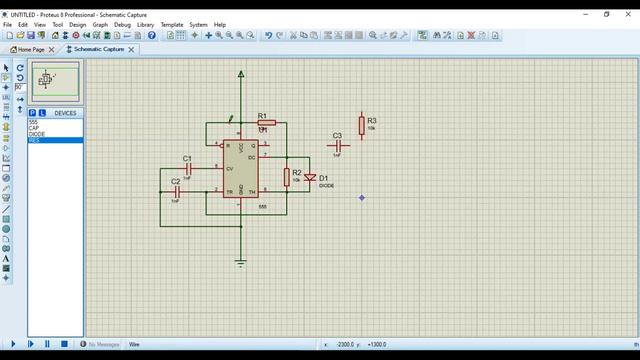This screenshot has width=640, height=360.
Task: Click the Copy to clipboard icon
Action: 304,36
